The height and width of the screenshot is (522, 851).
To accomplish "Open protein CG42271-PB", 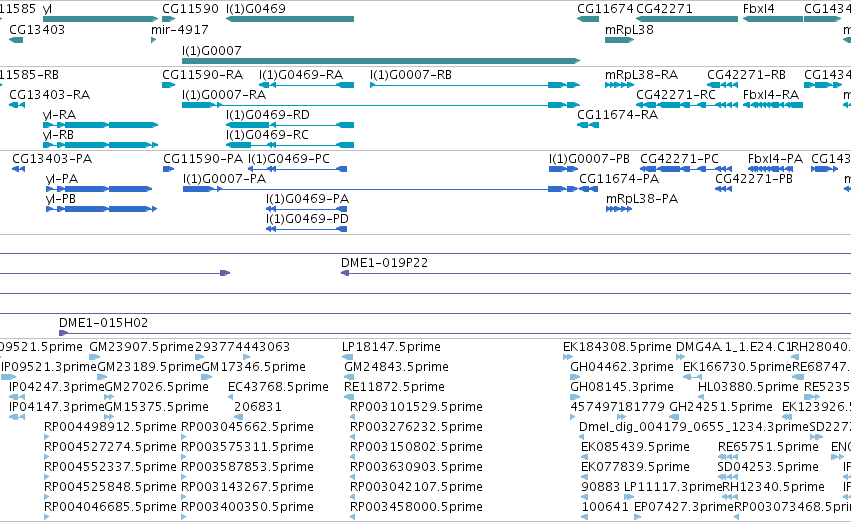I will (x=754, y=179).
